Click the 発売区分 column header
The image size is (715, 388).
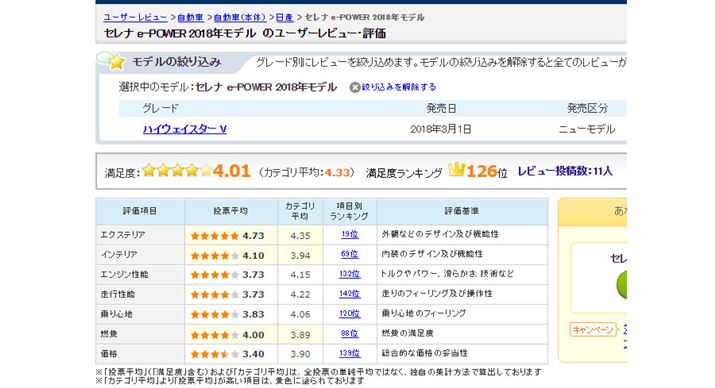point(587,109)
